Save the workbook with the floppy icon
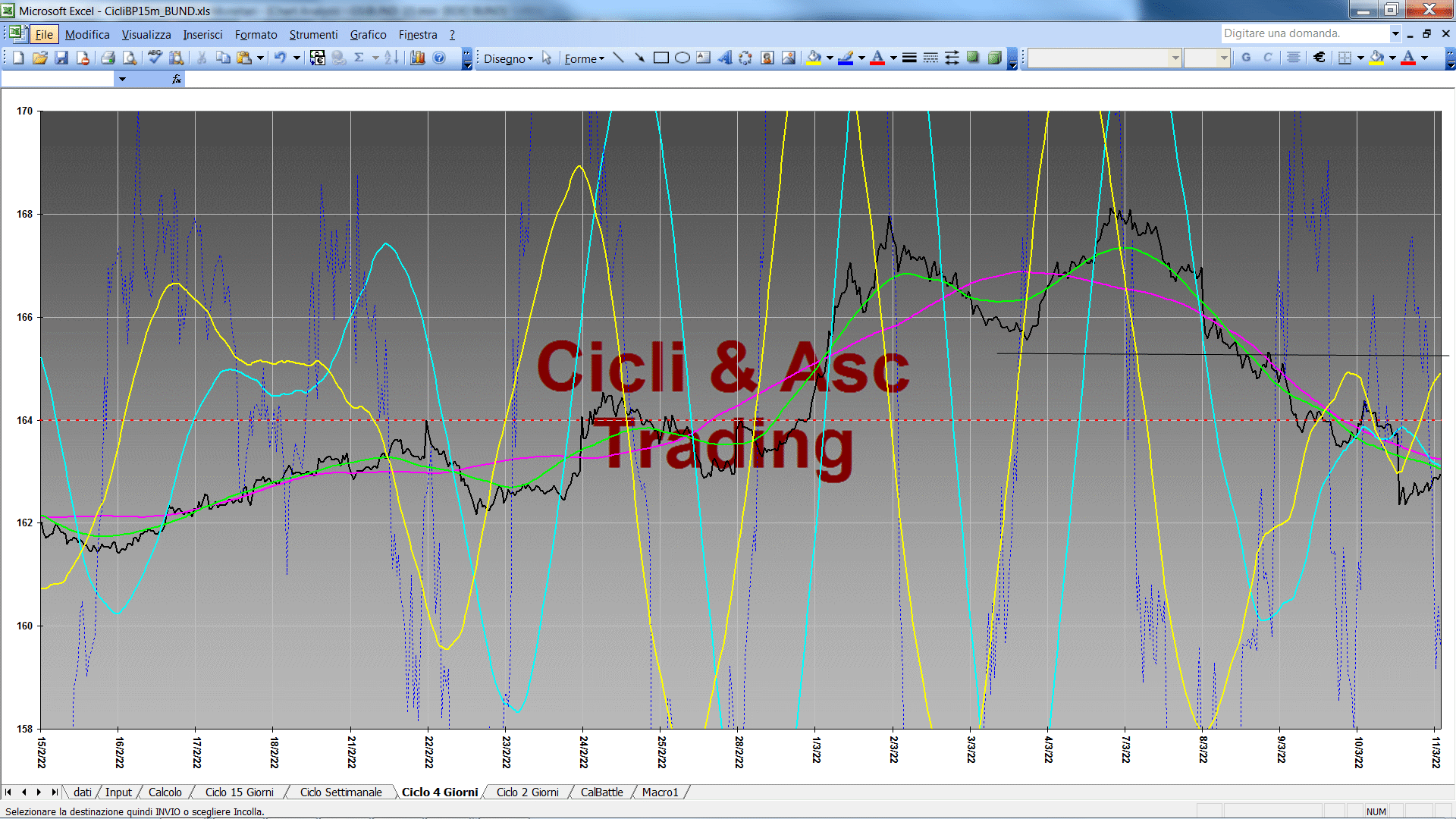Viewport: 1456px width, 819px height. [x=61, y=58]
